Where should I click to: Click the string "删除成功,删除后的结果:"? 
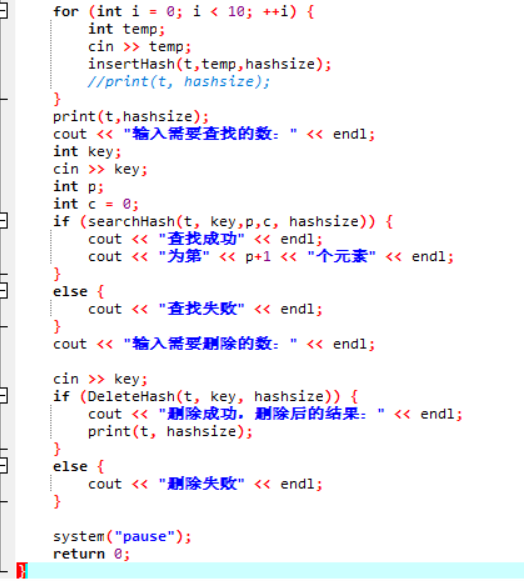click(272, 414)
